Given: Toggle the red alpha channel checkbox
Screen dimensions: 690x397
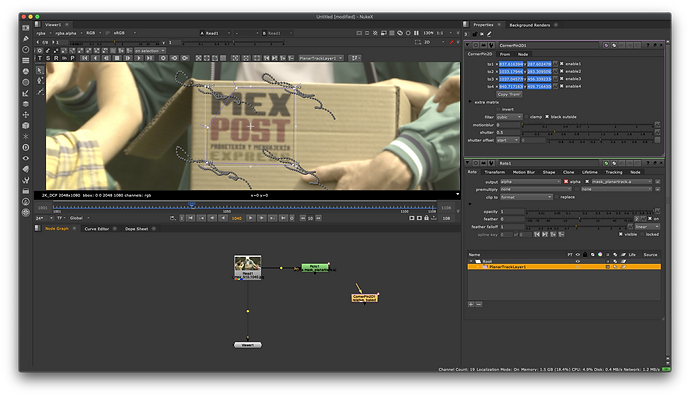Looking at the screenshot, I should click(x=566, y=181).
